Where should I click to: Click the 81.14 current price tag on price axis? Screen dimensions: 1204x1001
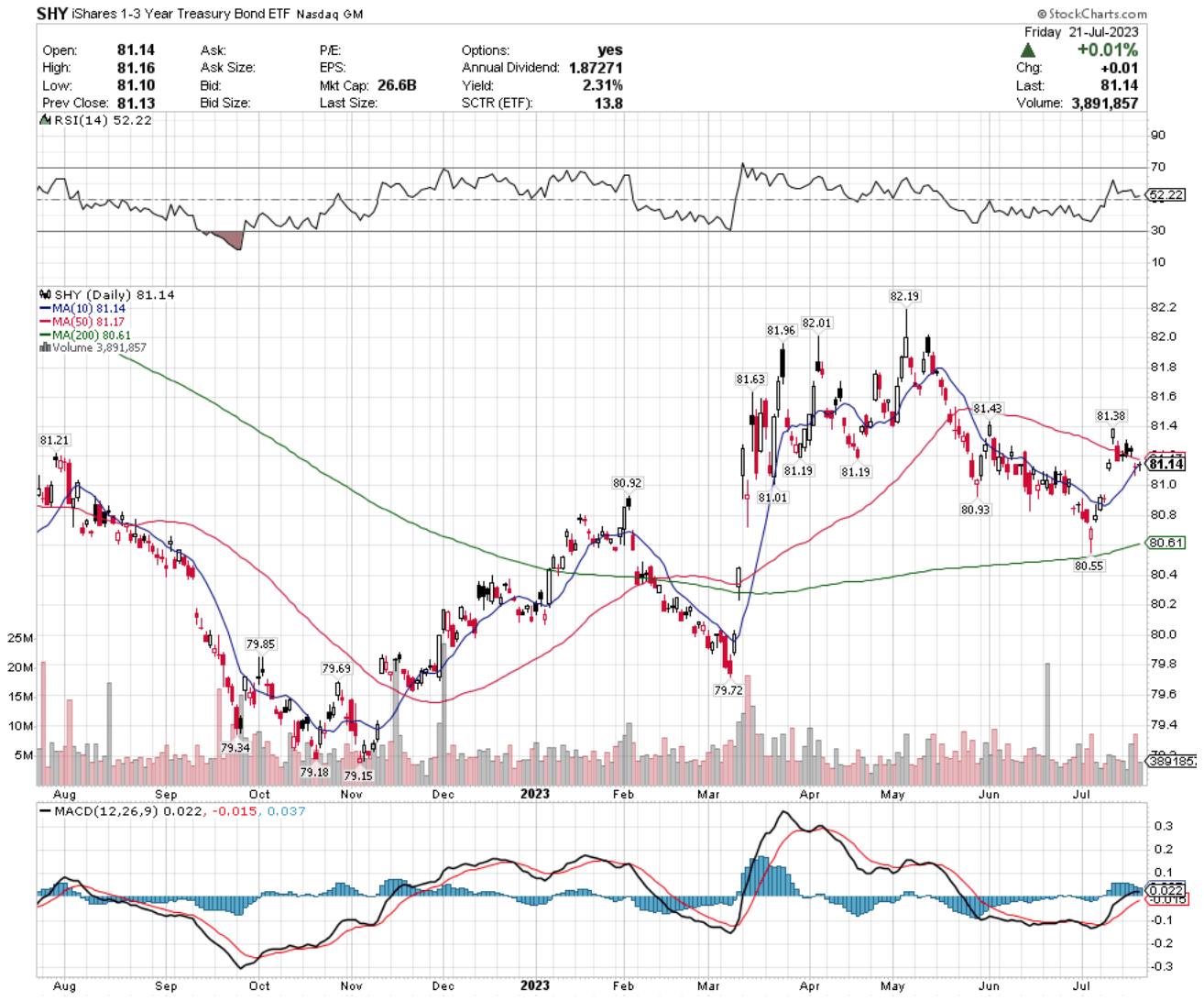[x=1166, y=465]
